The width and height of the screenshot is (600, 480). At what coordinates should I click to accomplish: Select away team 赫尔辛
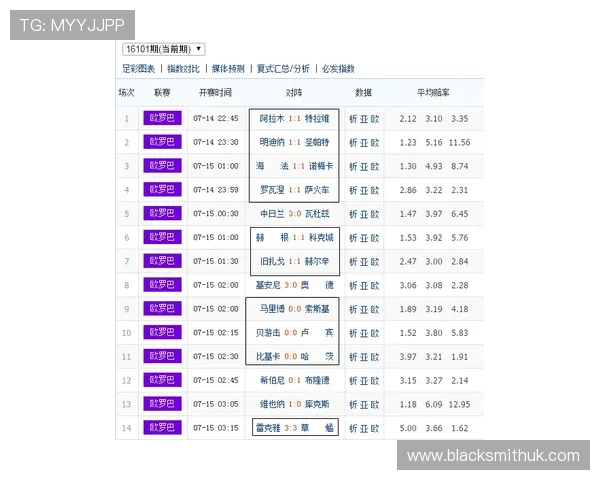[317, 261]
